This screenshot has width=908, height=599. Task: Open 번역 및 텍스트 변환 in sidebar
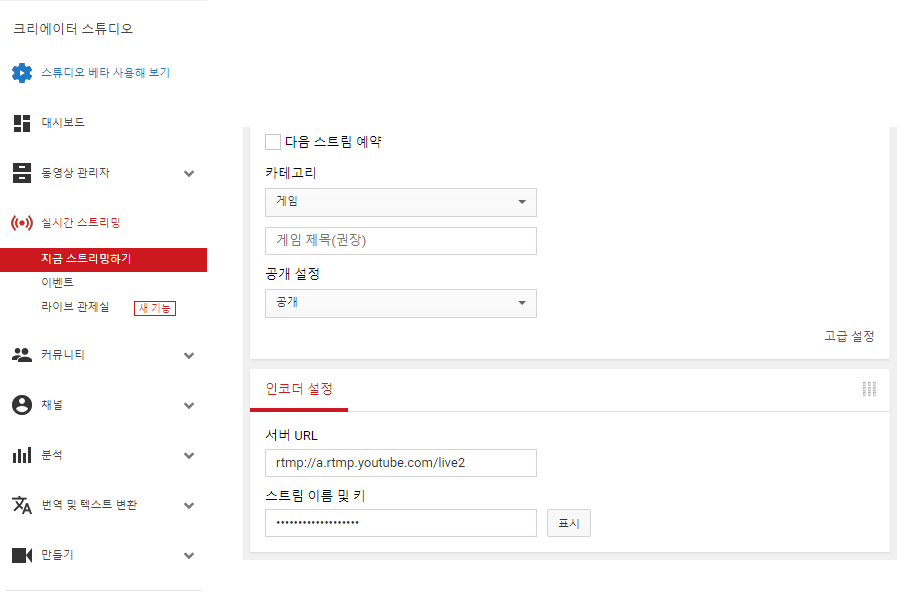(x=89, y=505)
